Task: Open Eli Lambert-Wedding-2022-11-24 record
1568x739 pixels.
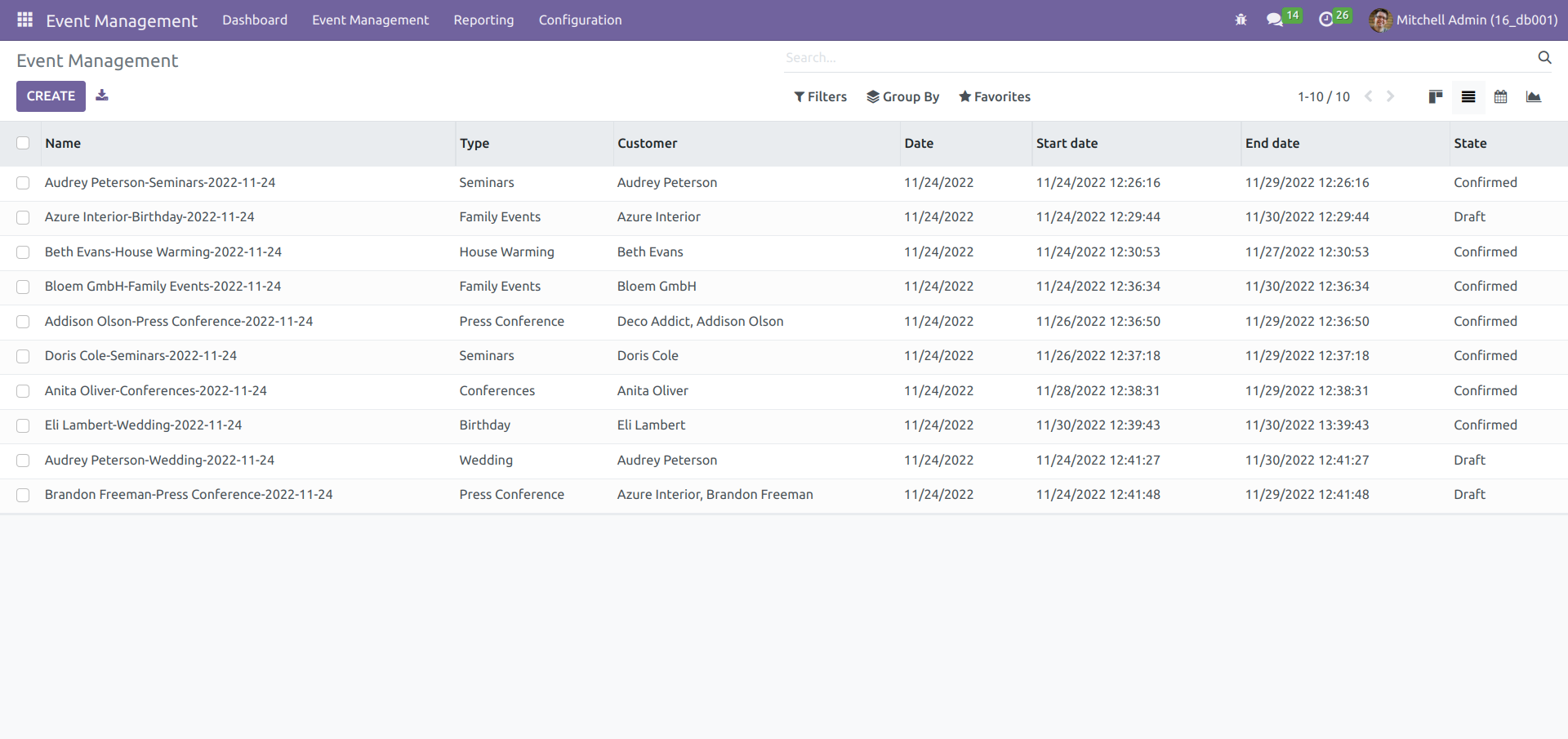Action: pyautogui.click(x=143, y=425)
